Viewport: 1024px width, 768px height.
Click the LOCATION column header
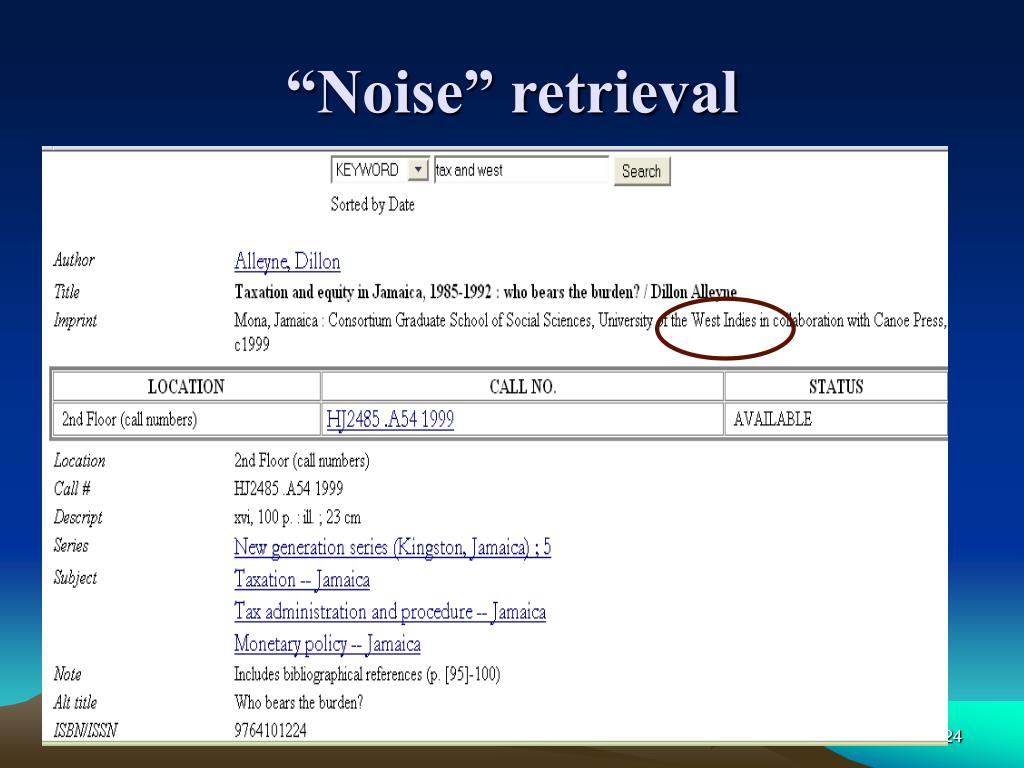186,387
